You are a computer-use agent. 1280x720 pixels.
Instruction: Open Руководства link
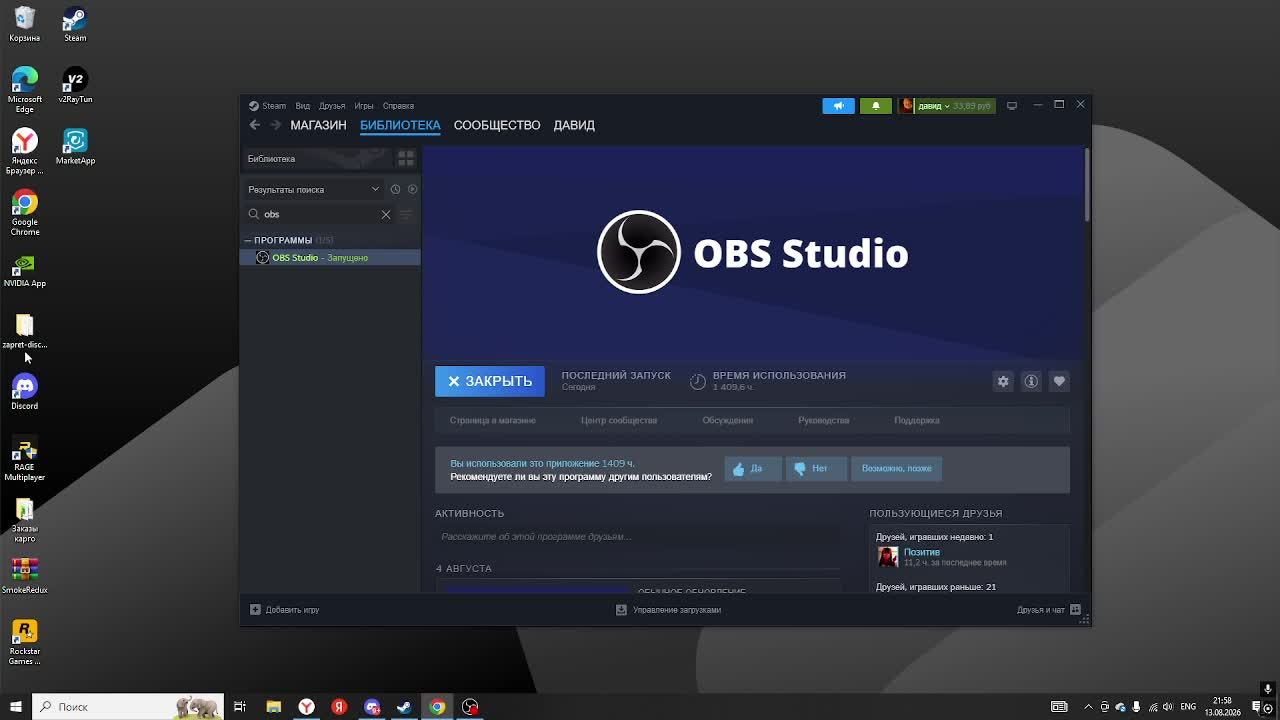(x=824, y=420)
